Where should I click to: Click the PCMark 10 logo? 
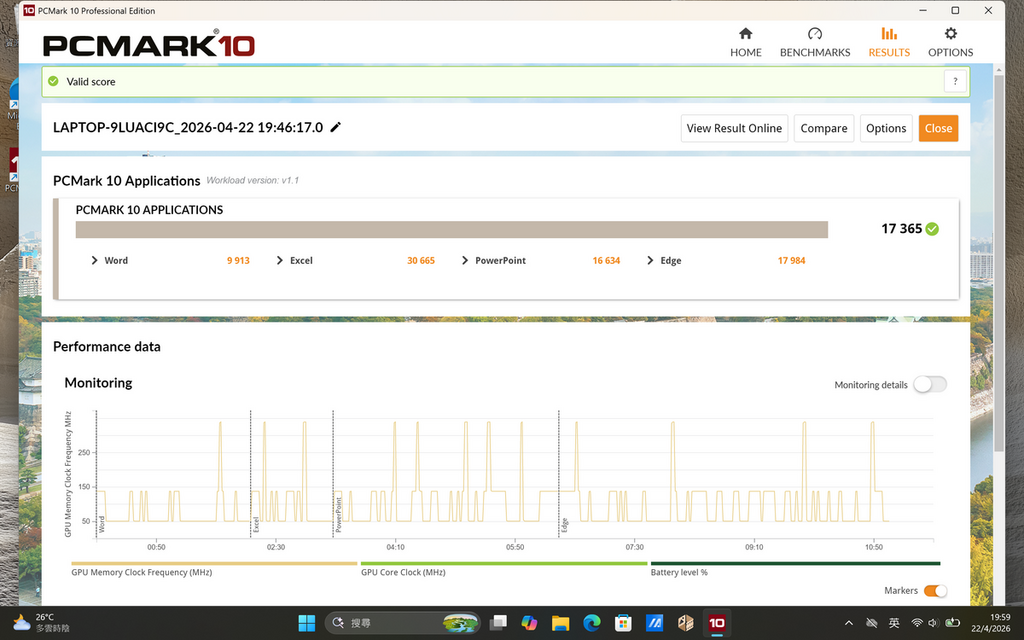click(149, 44)
